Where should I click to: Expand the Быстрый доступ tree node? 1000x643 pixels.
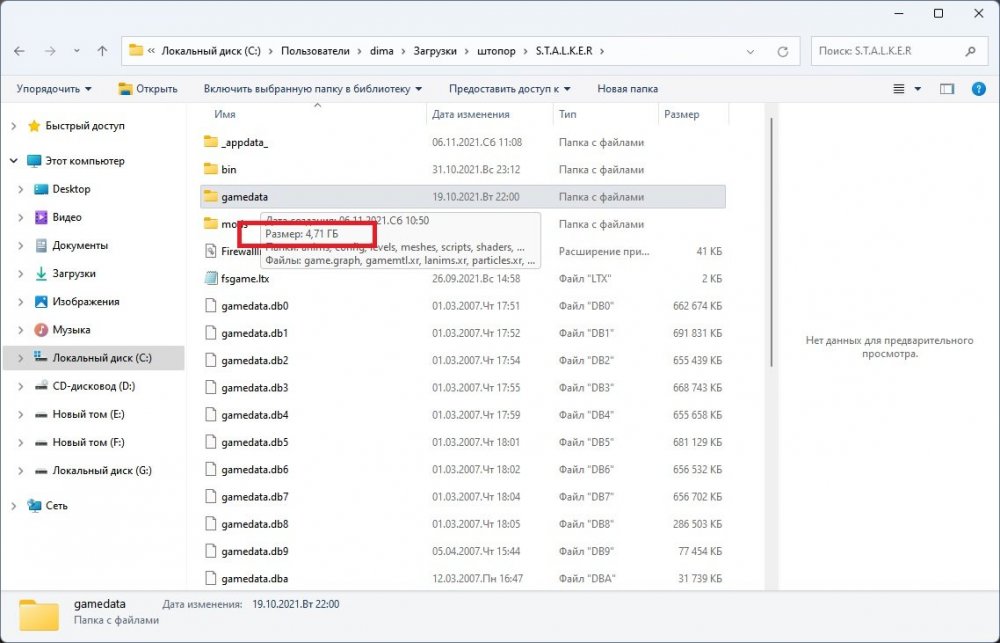13,126
